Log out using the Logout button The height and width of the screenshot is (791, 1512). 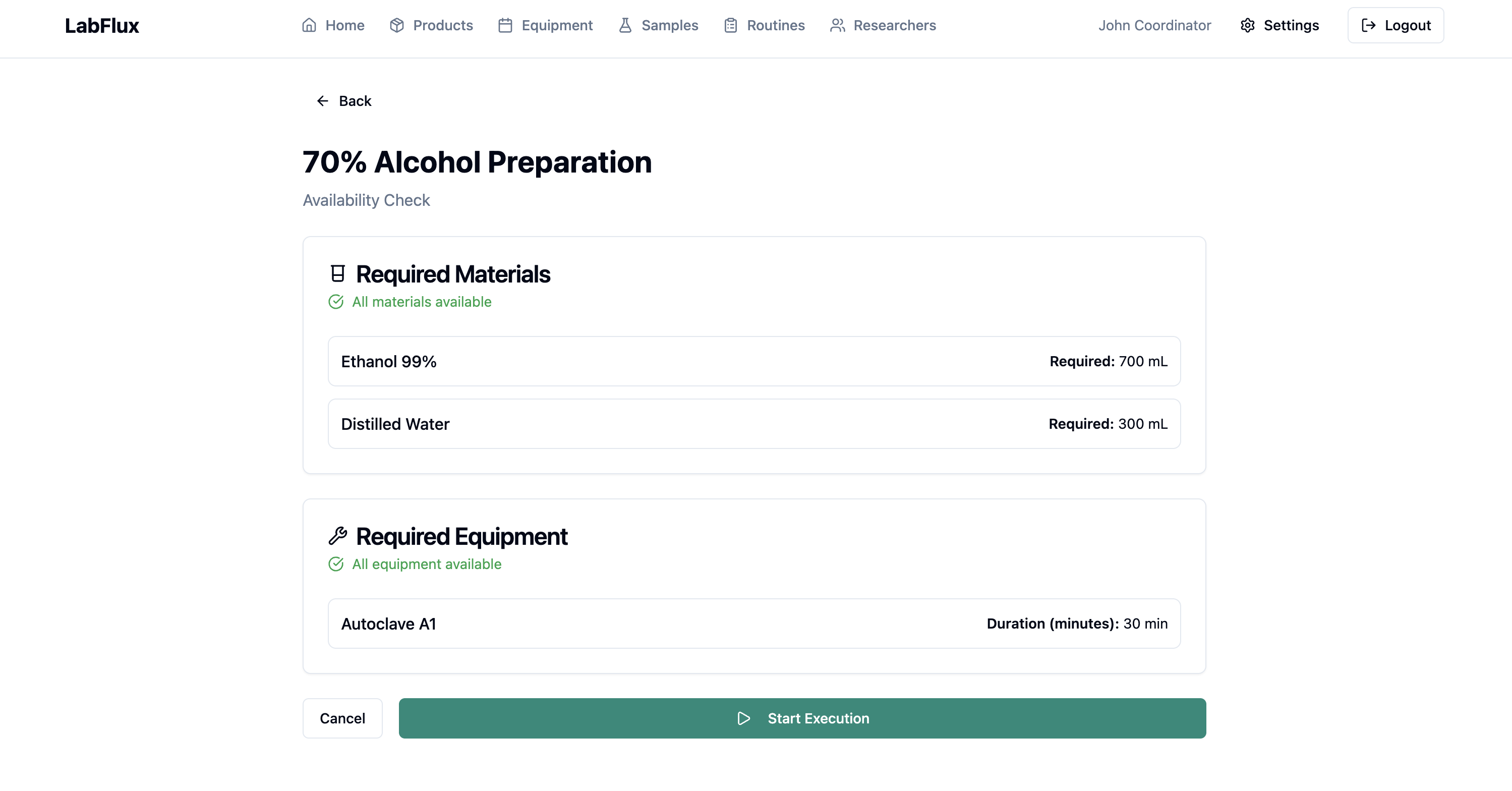1395,25
